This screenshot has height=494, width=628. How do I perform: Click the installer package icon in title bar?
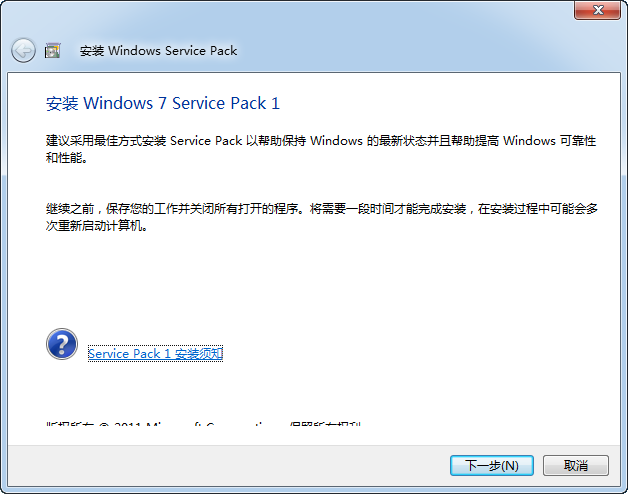52,50
